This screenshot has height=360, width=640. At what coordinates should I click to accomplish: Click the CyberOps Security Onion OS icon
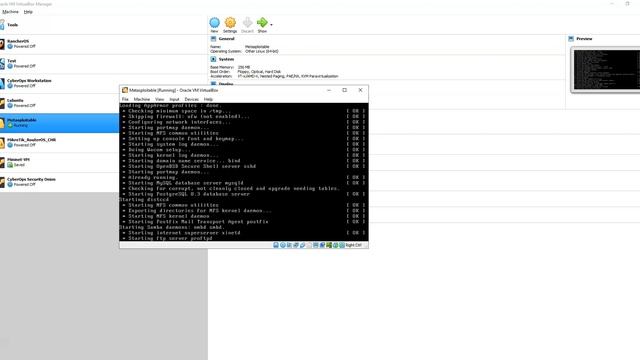[x=2, y=182]
